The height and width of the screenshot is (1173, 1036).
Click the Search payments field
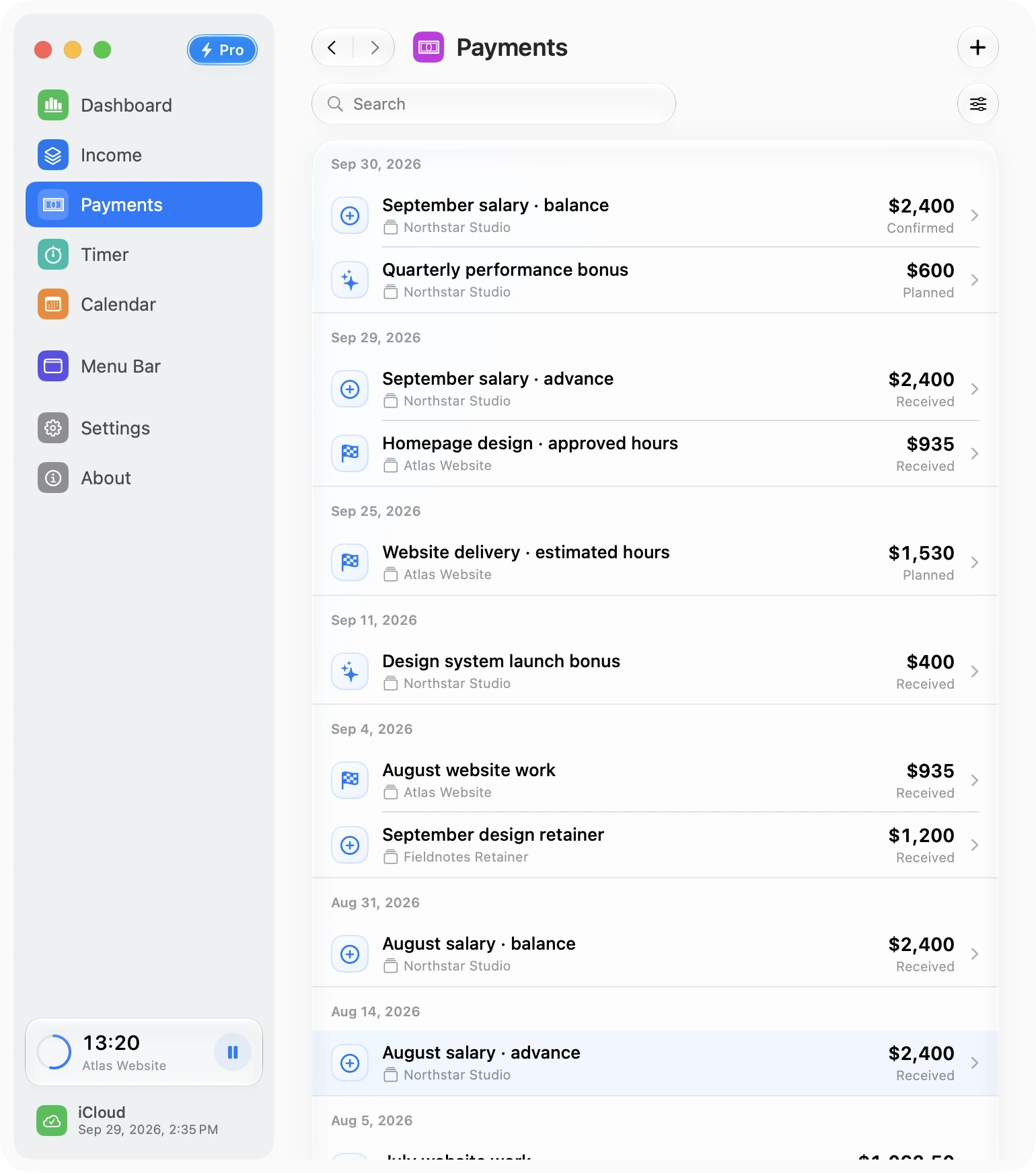click(x=494, y=104)
